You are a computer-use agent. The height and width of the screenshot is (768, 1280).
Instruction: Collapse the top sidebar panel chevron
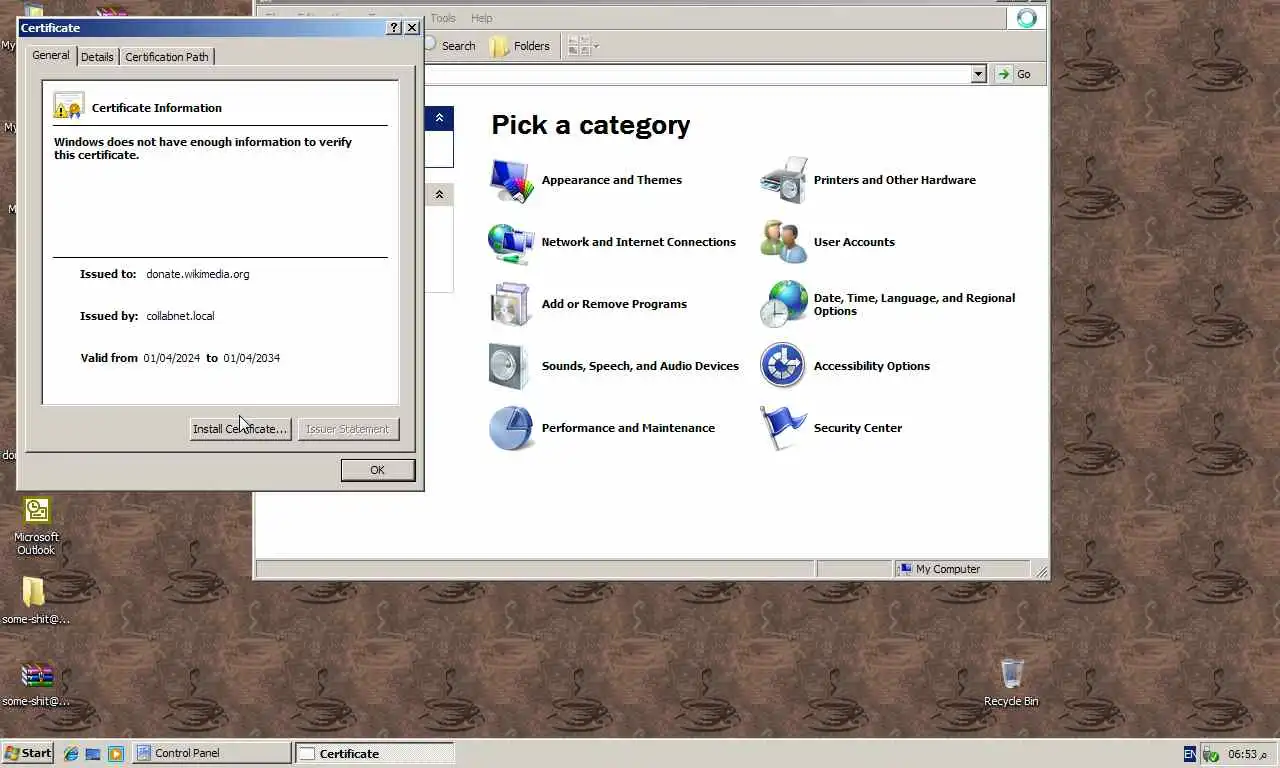439,118
